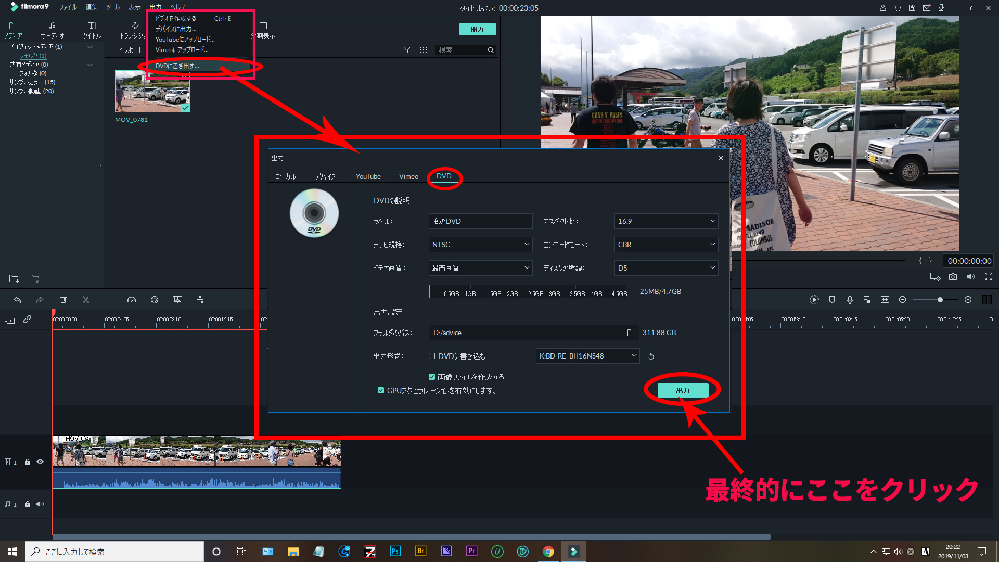Mute the audio track speaker icon
The image size is (999, 562).
coord(40,504)
